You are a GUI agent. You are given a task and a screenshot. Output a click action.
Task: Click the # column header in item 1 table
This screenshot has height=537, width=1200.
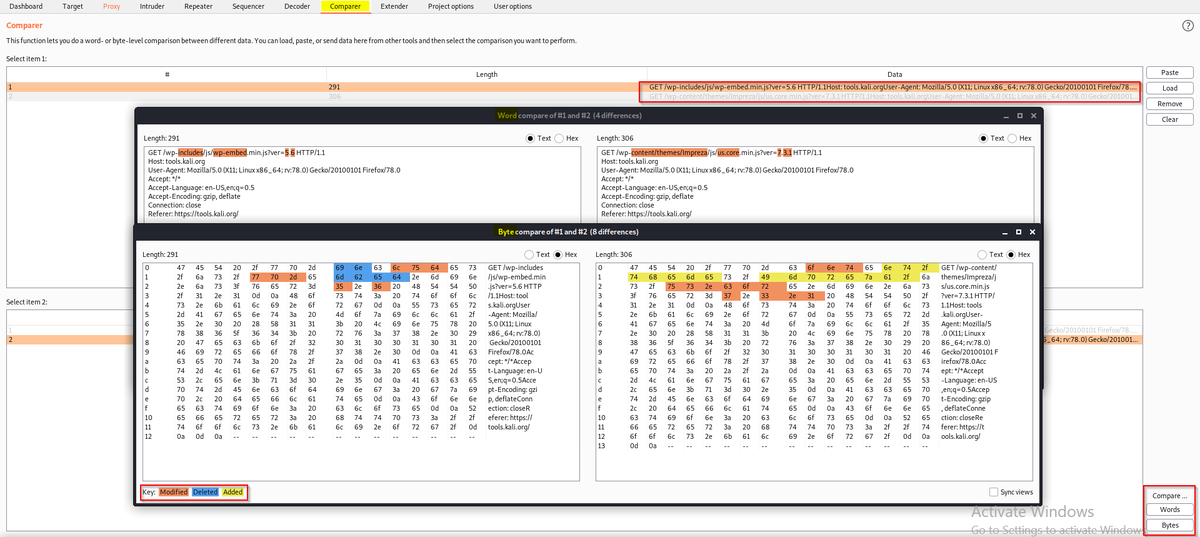167,75
